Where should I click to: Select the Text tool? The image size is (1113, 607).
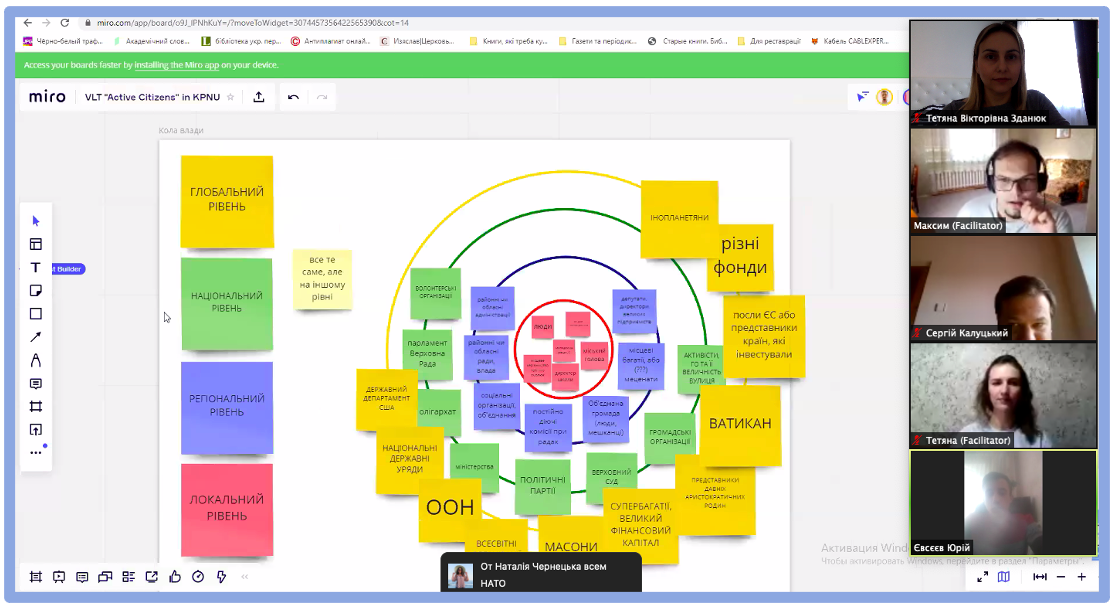[x=36, y=267]
